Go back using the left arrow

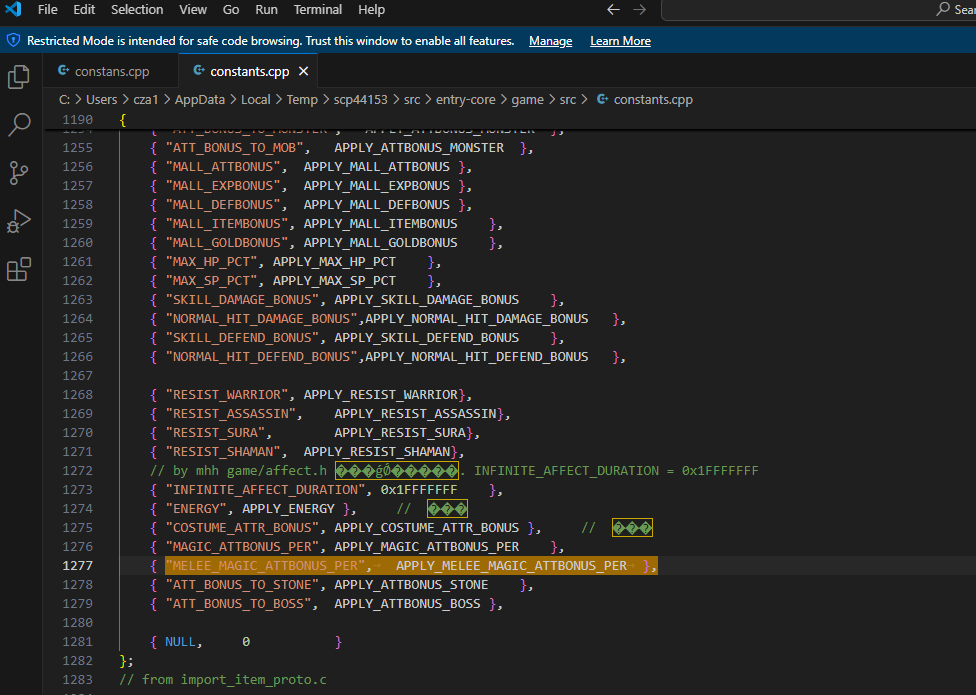[614, 10]
